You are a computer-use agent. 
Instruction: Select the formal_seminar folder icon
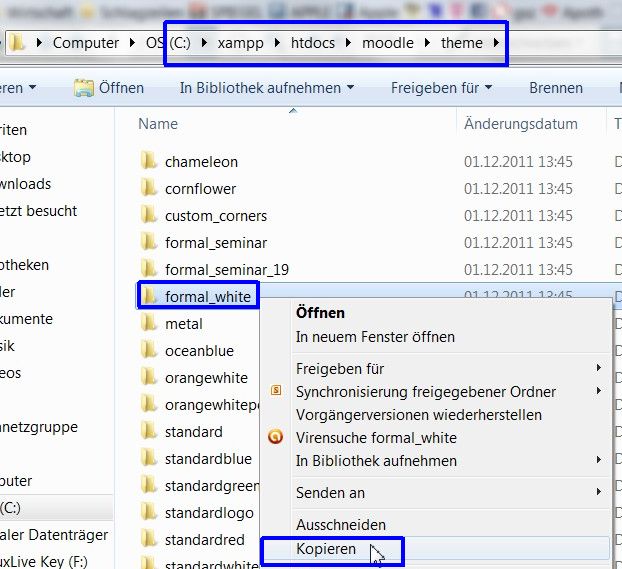[x=149, y=242]
